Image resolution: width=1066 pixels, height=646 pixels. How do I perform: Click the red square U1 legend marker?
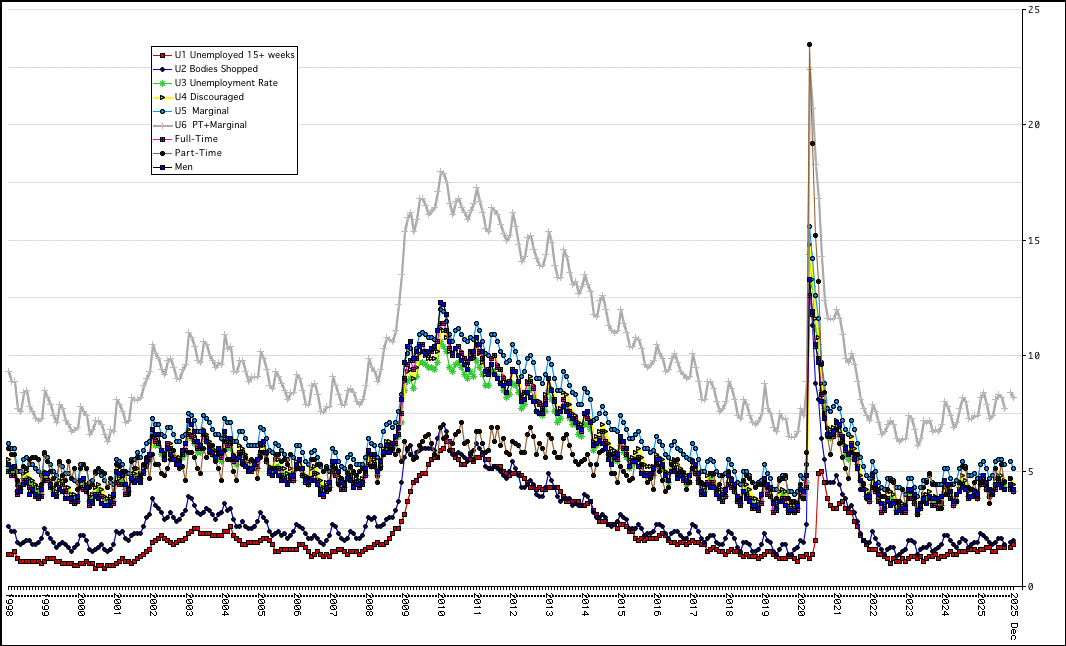click(x=161, y=54)
